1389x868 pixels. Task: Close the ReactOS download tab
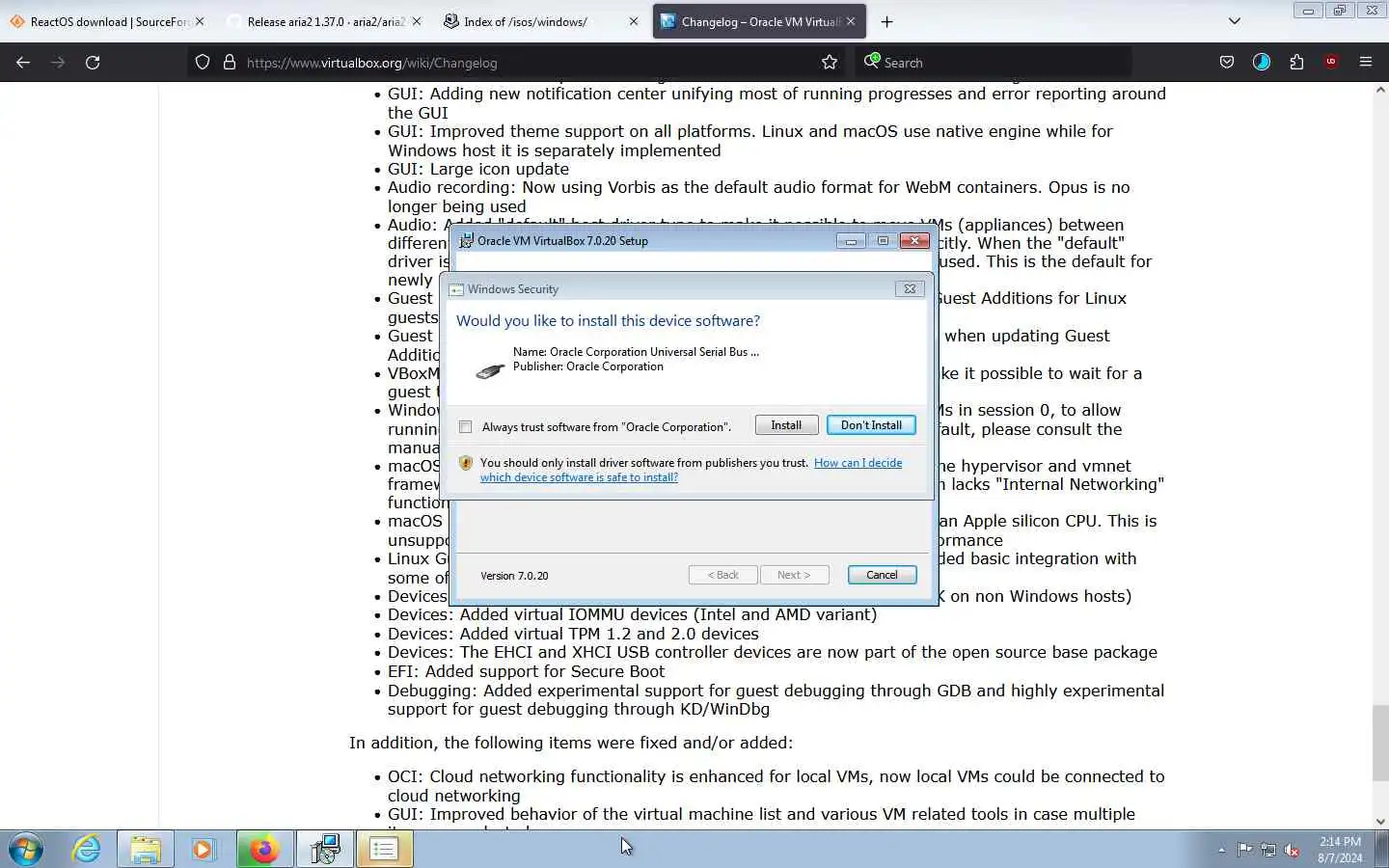click(x=200, y=21)
